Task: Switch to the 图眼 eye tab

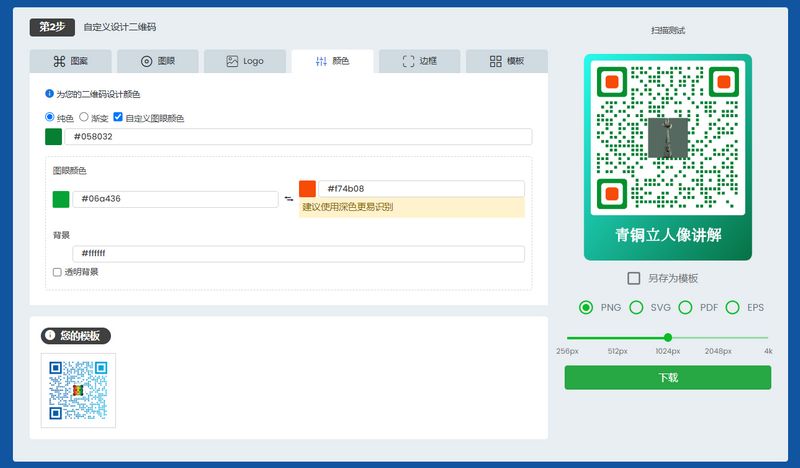Action: pyautogui.click(x=158, y=61)
